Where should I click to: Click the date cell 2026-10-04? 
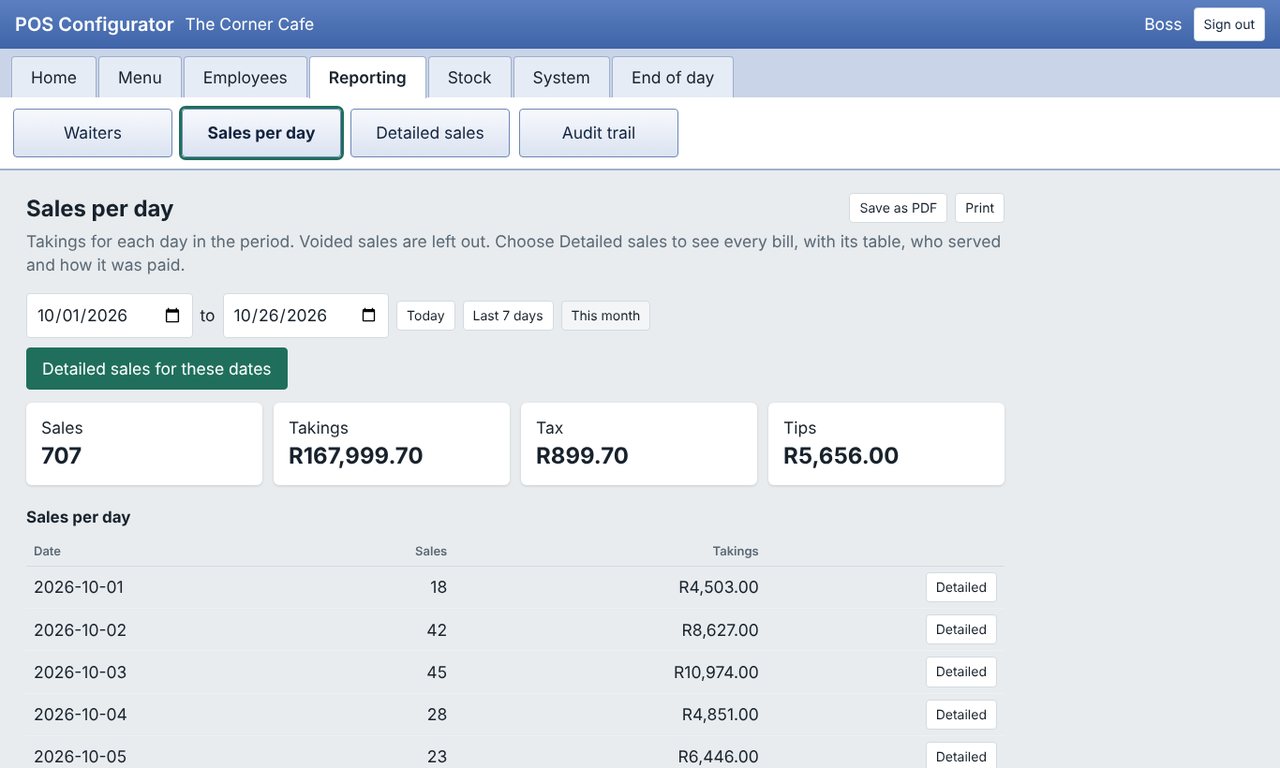click(80, 715)
